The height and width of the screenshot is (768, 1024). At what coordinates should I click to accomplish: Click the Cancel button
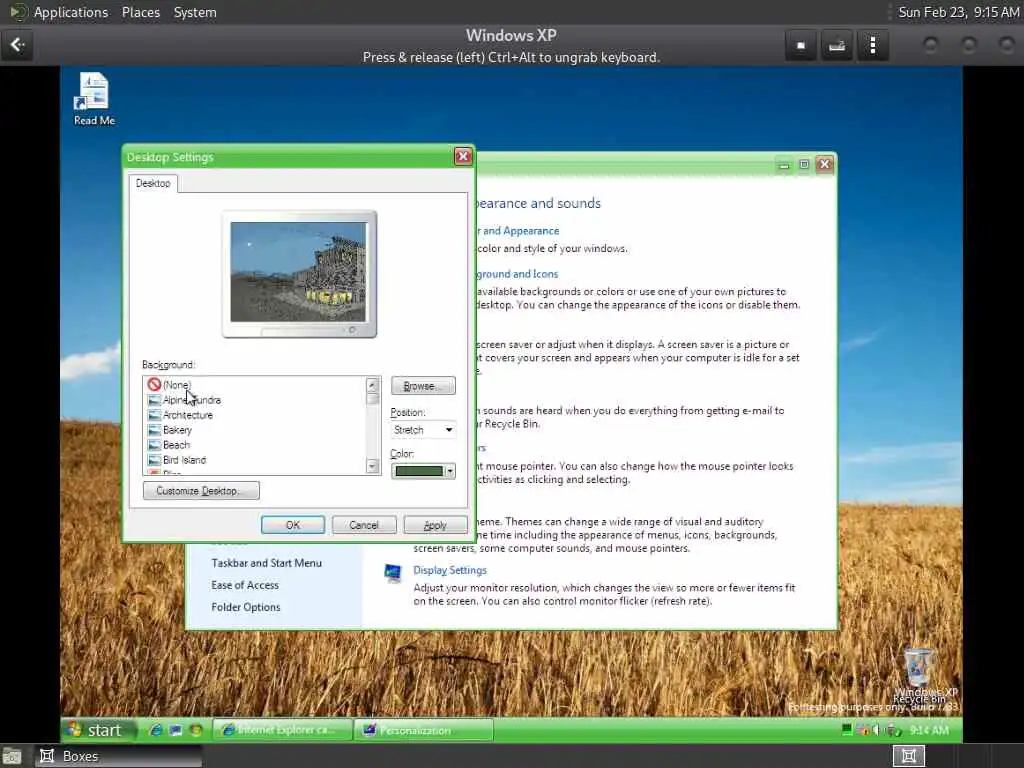click(364, 524)
